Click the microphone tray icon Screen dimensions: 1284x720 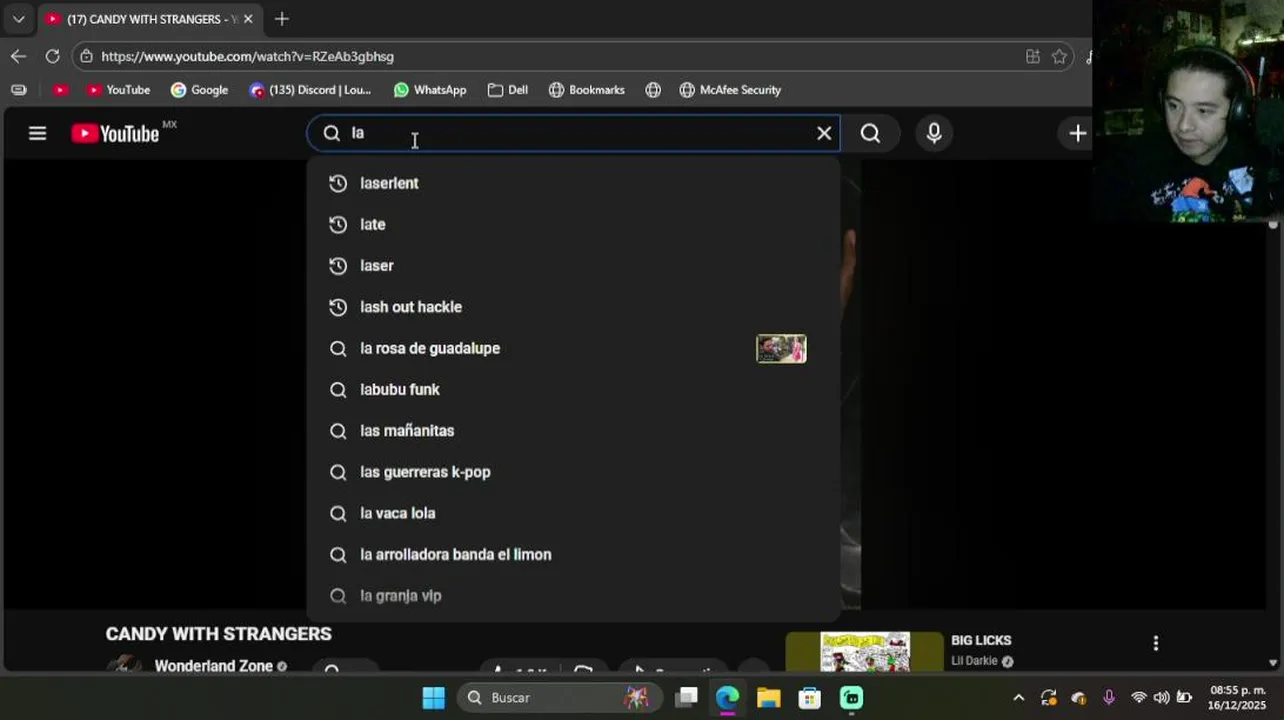point(1108,698)
